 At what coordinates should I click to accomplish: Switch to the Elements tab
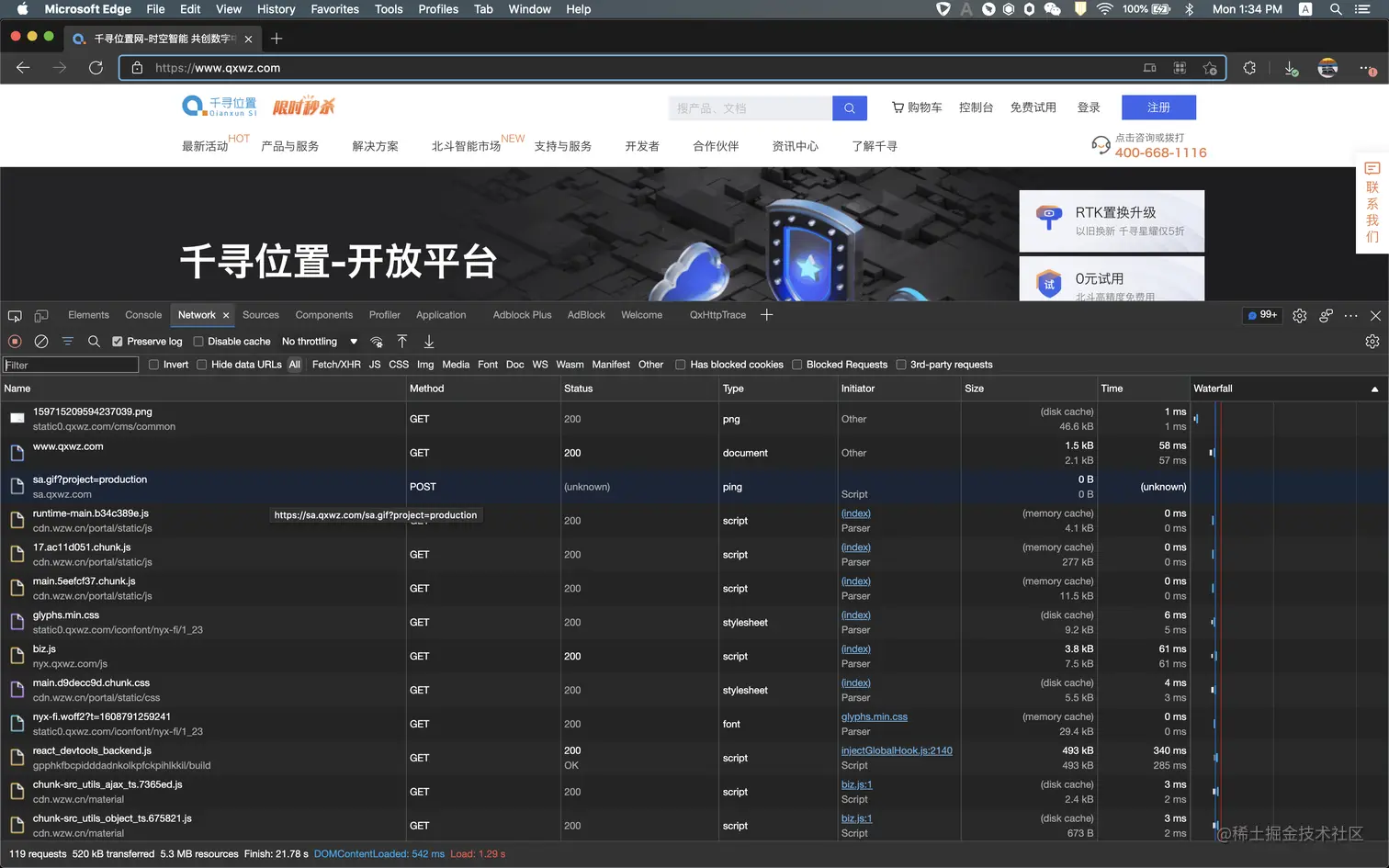pyautogui.click(x=88, y=315)
